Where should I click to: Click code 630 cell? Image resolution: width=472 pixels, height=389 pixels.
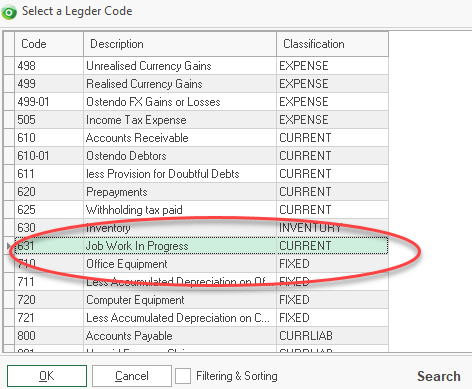(x=49, y=228)
